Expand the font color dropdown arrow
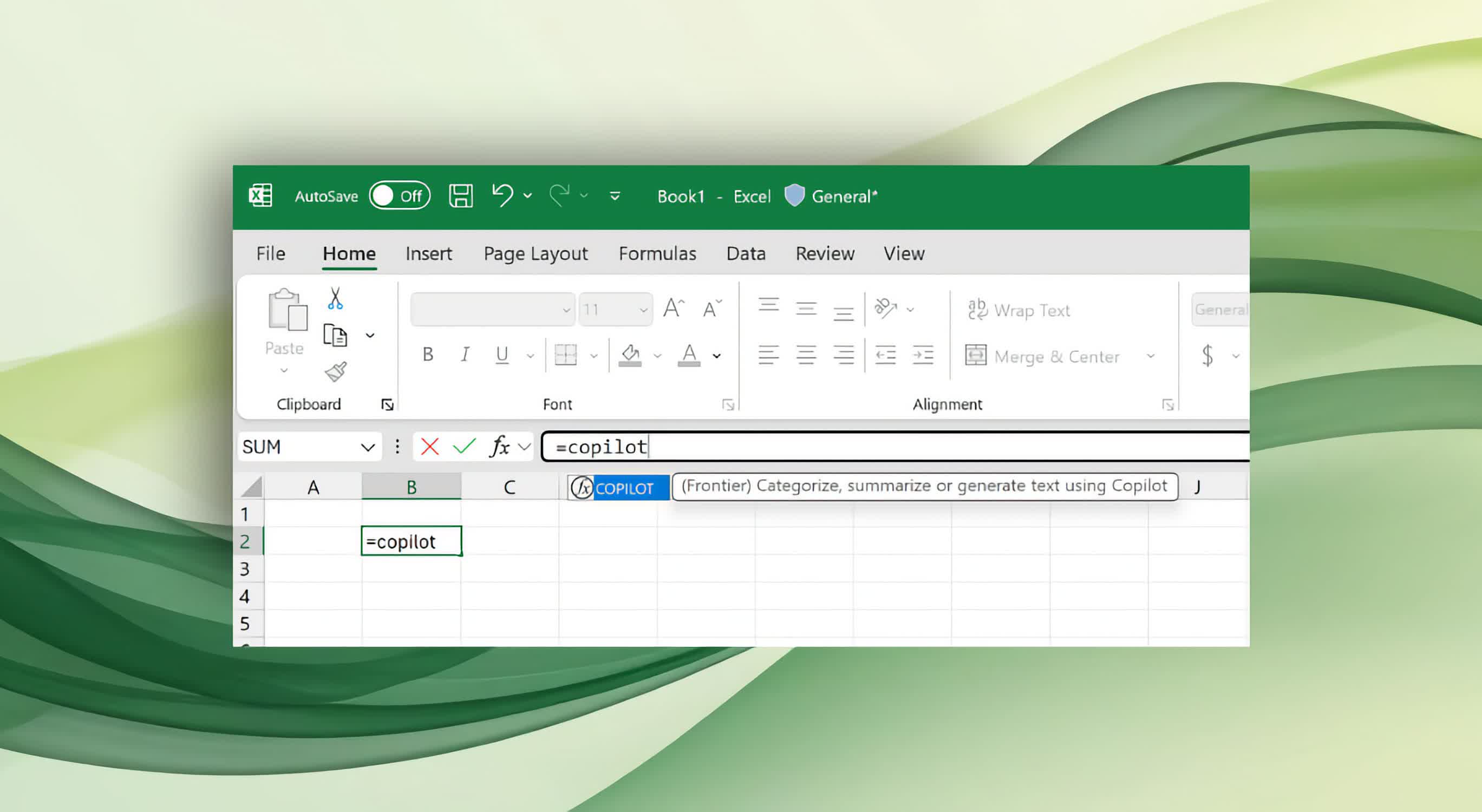Viewport: 1482px width, 812px height. coord(716,355)
